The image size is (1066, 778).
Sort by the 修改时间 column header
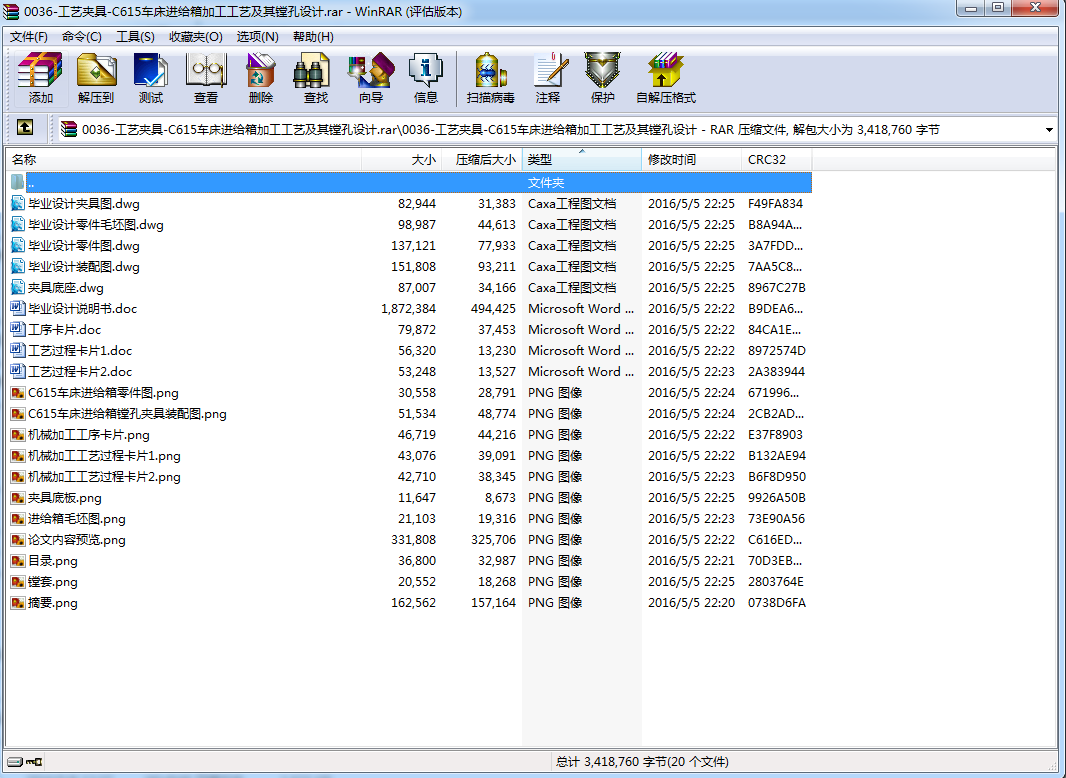pos(691,160)
